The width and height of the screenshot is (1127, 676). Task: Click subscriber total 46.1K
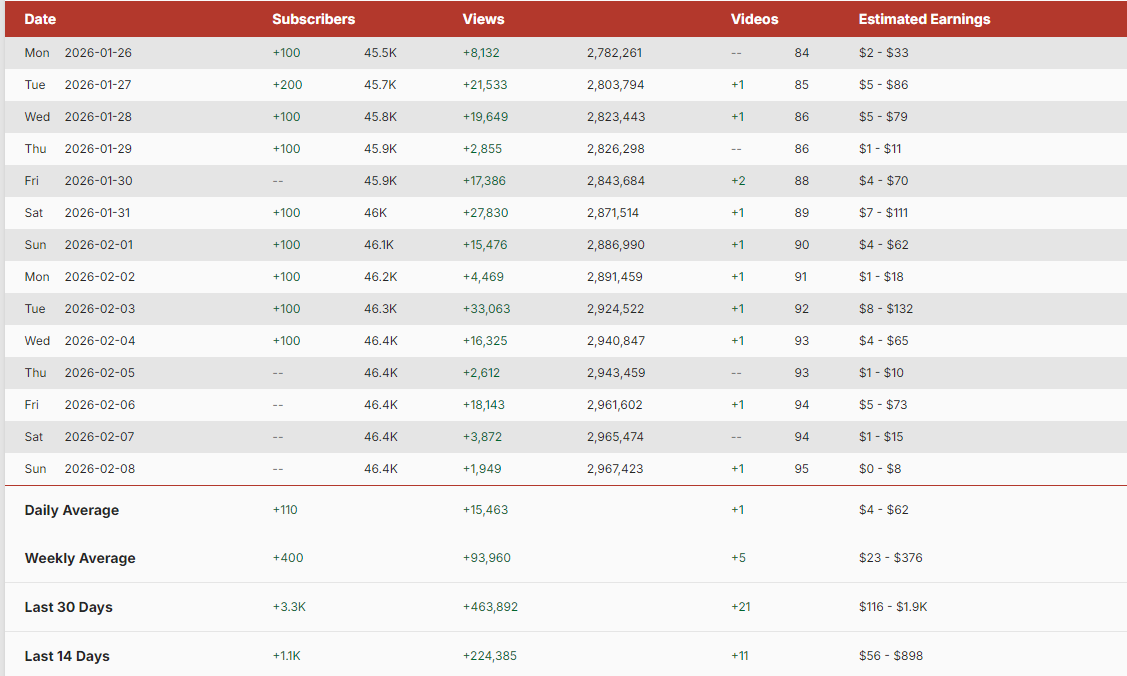click(x=379, y=245)
